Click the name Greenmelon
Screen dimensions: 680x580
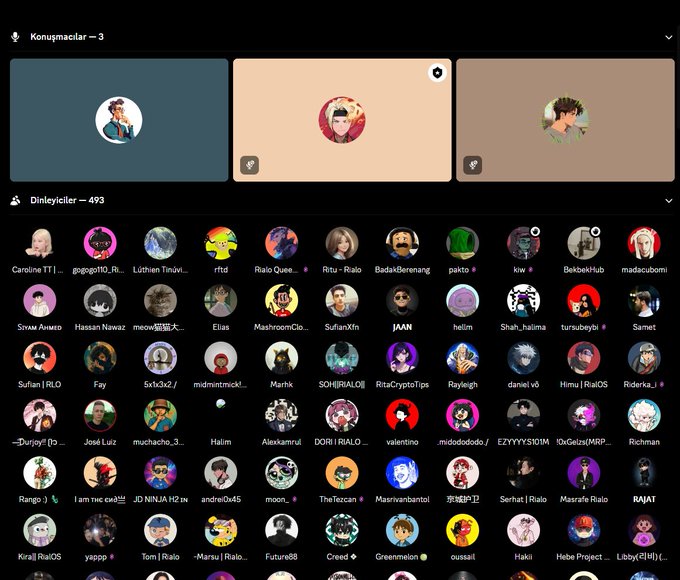pyautogui.click(x=396, y=557)
